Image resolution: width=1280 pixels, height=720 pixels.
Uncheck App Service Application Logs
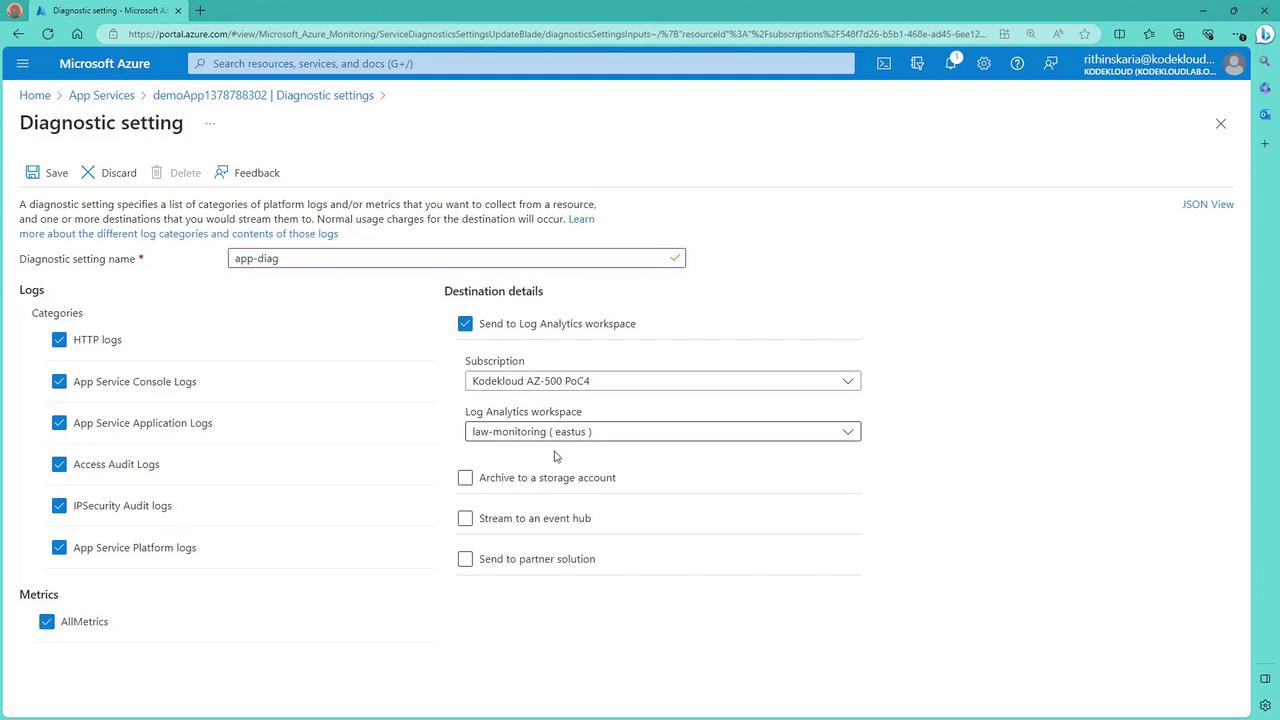coord(59,423)
